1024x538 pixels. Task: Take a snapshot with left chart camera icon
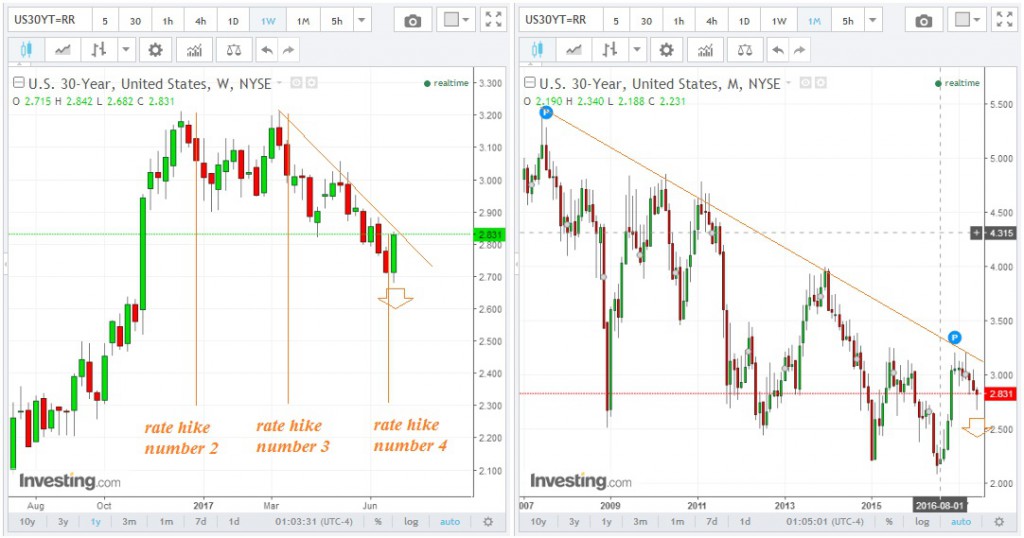412,21
